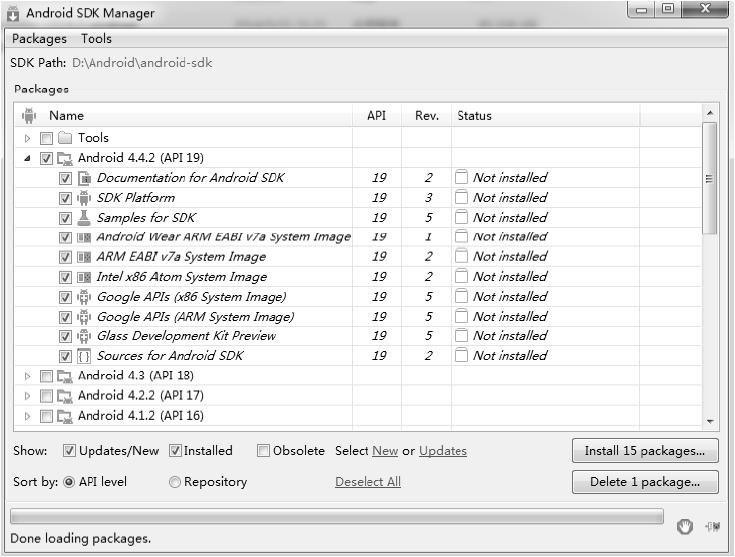Uncheck the SDK Platform checkbox
Image resolution: width=735 pixels, height=557 pixels.
click(x=66, y=198)
